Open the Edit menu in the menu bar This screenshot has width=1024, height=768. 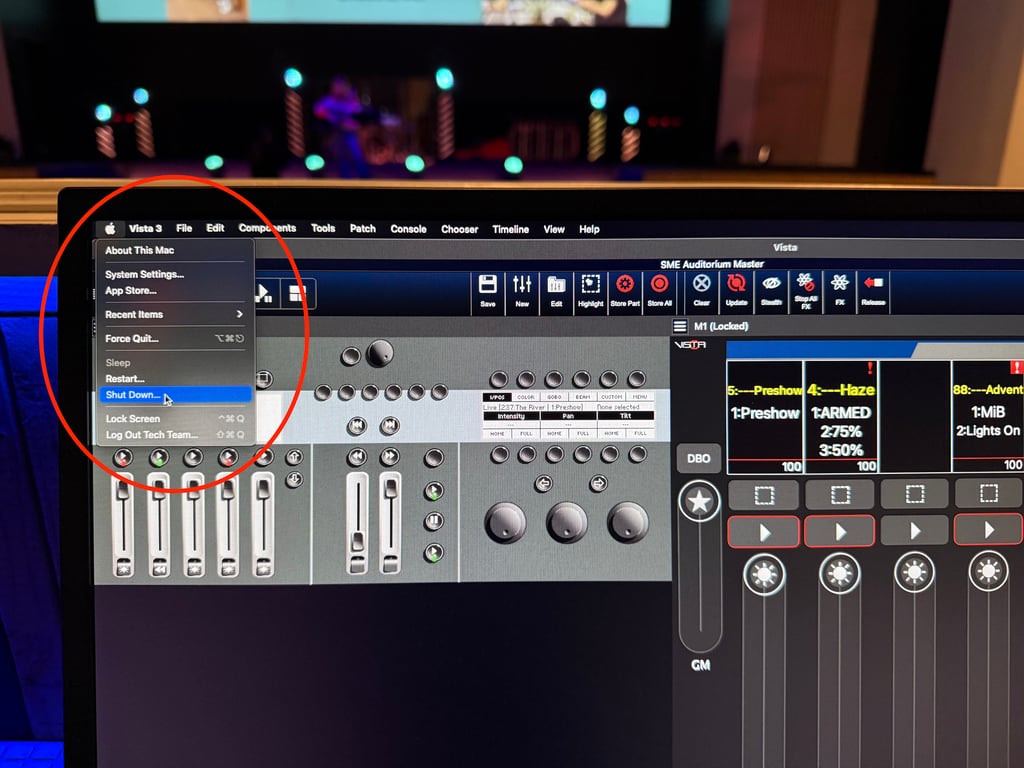(x=215, y=228)
